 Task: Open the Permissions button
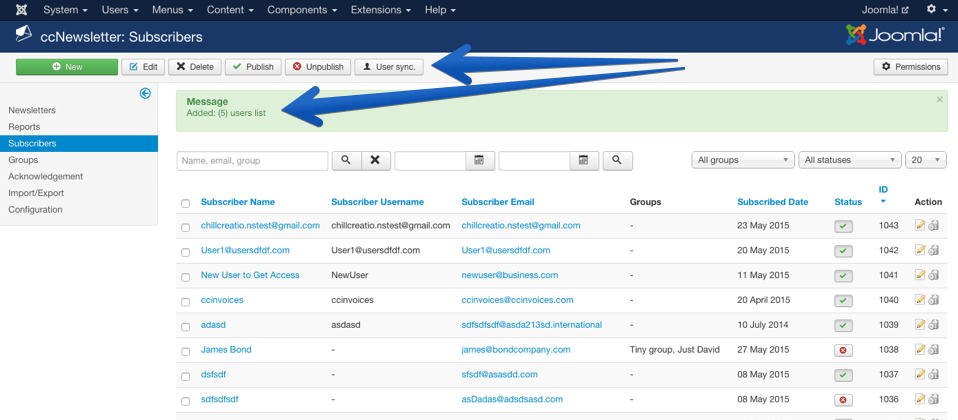pos(911,67)
